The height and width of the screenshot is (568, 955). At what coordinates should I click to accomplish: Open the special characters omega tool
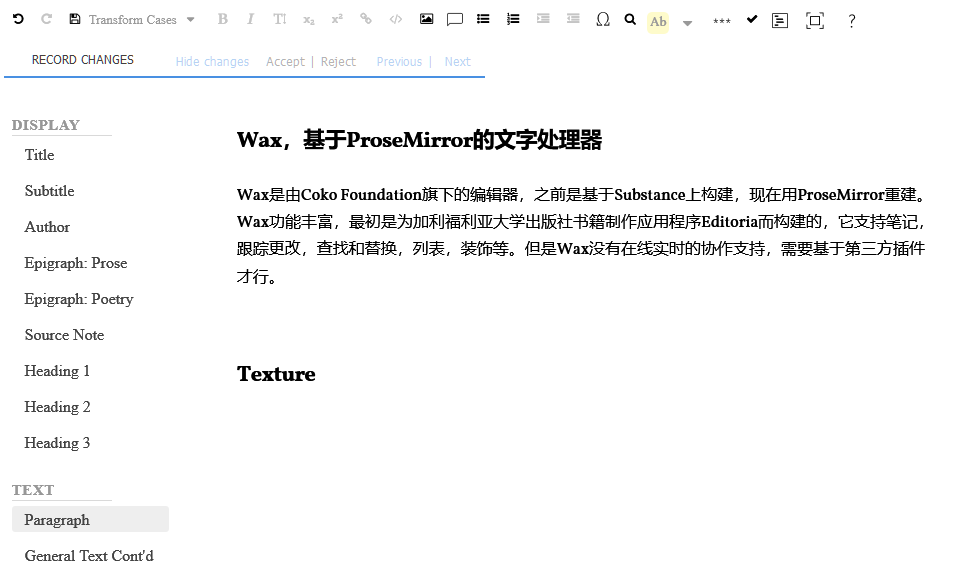(x=603, y=20)
